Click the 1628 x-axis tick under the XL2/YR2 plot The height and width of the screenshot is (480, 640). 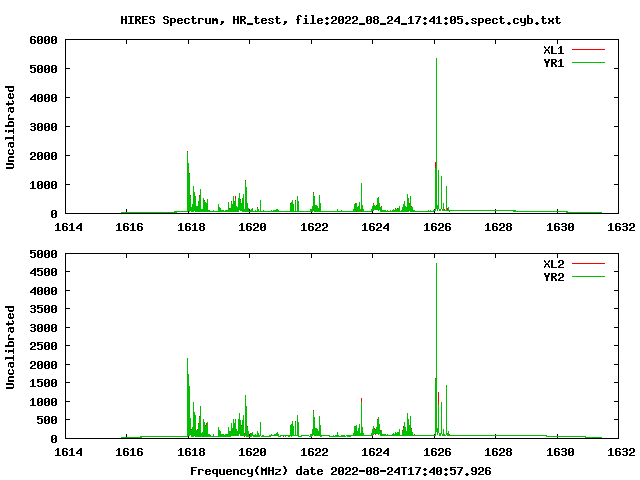point(498,452)
